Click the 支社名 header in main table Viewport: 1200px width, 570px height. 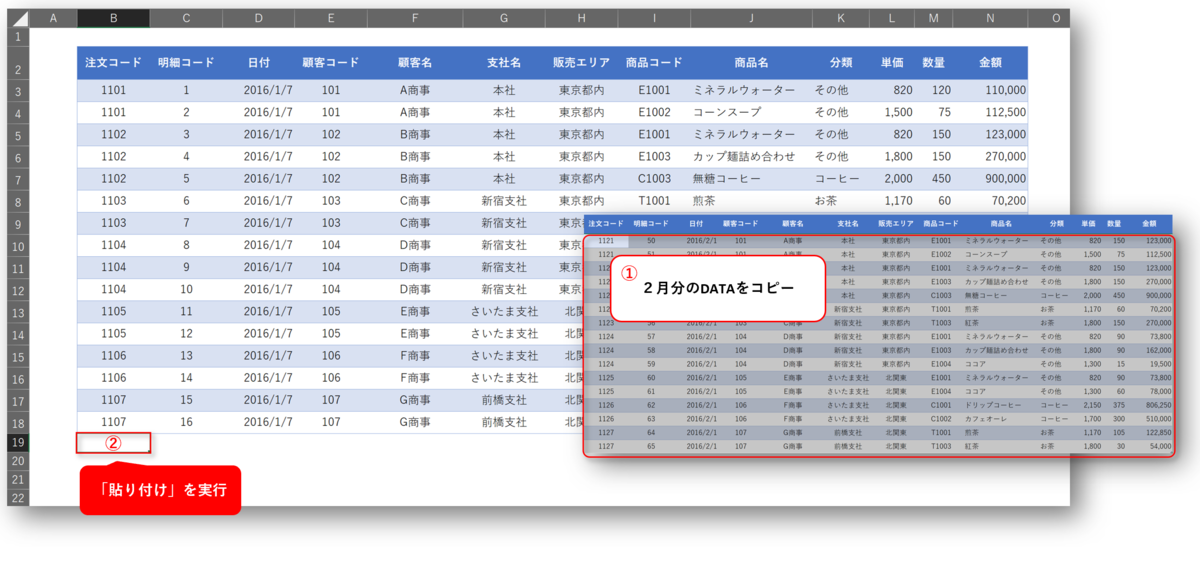coord(504,63)
